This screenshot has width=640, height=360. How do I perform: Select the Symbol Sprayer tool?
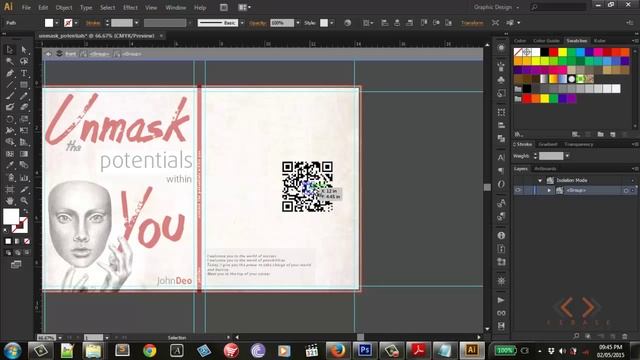click(10, 178)
